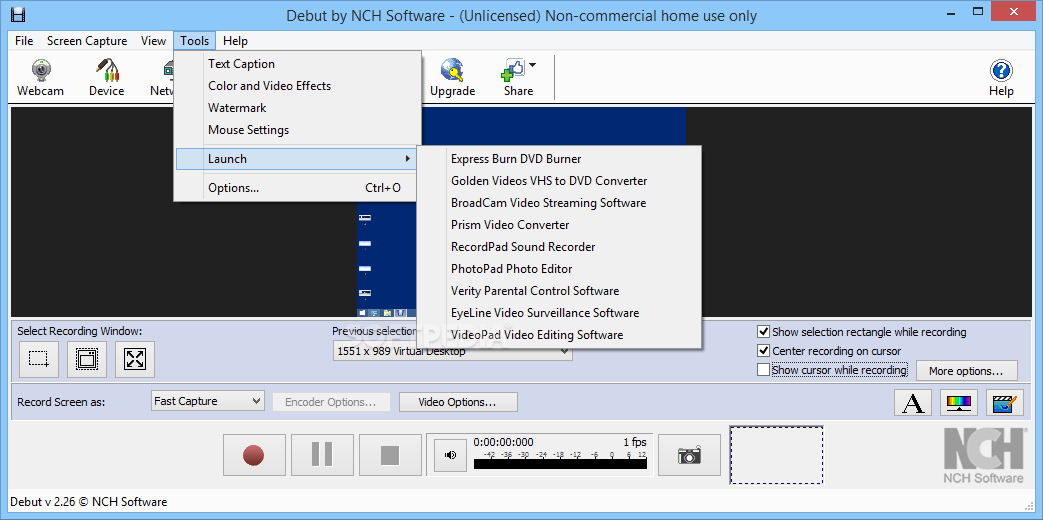Toggle Show selection rectangle while recording

764,331
